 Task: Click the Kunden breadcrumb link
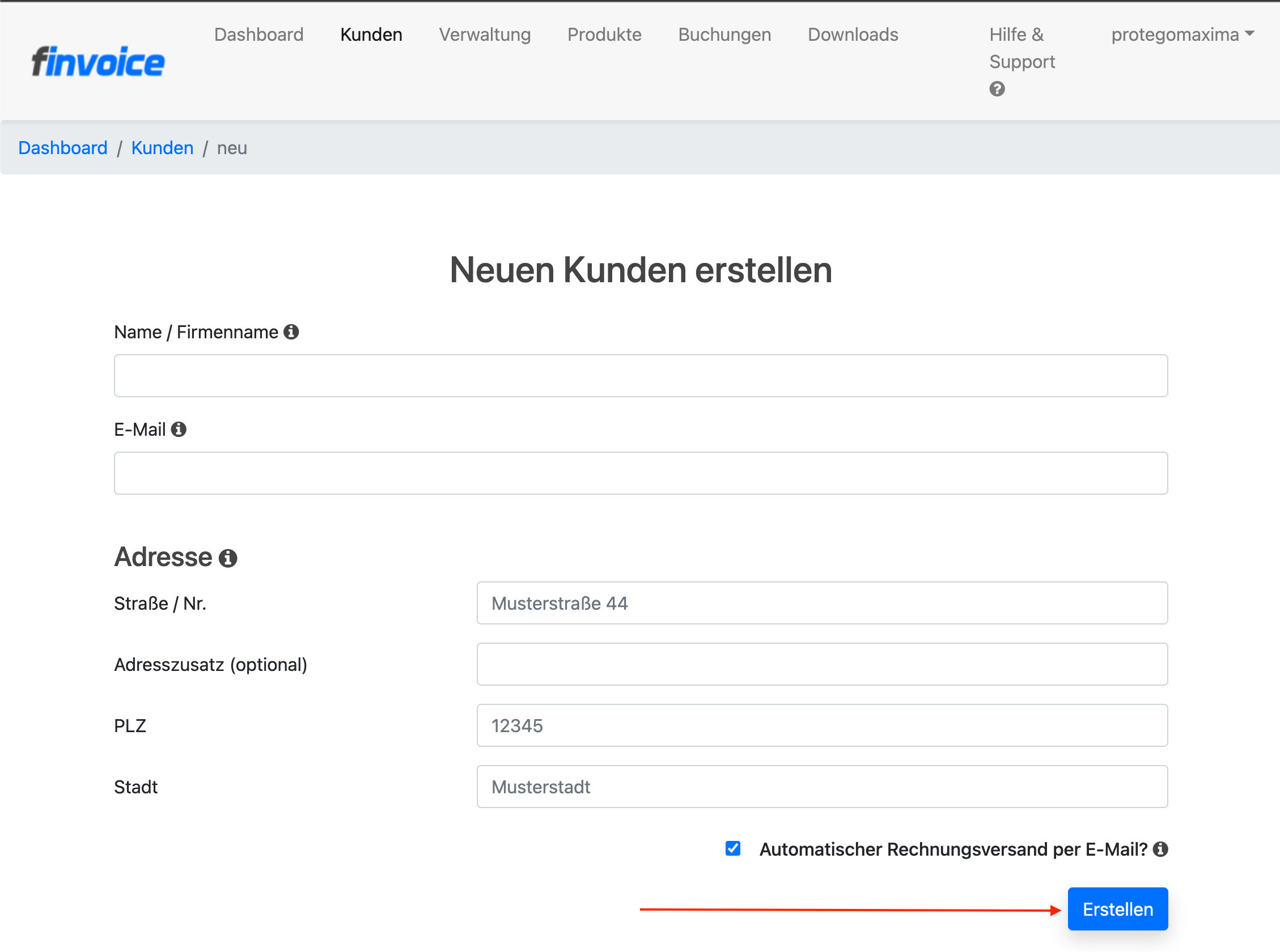click(x=163, y=148)
